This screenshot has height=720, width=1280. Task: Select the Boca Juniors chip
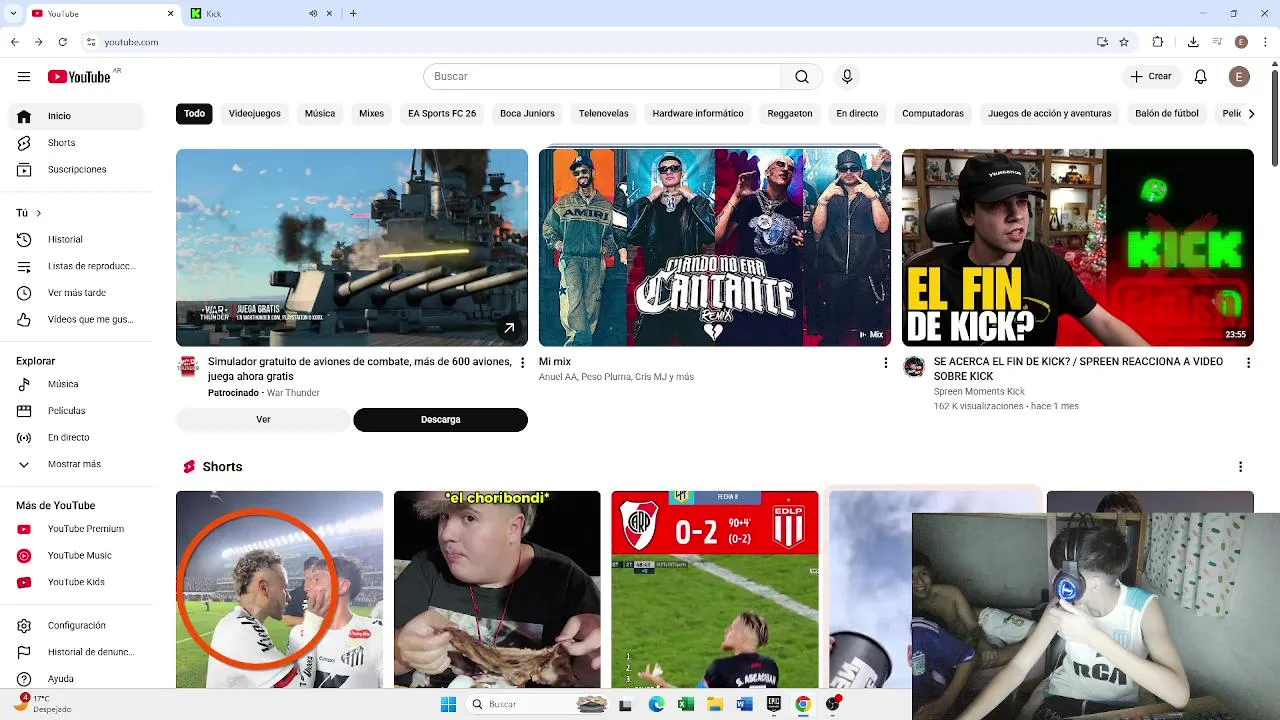coord(527,114)
